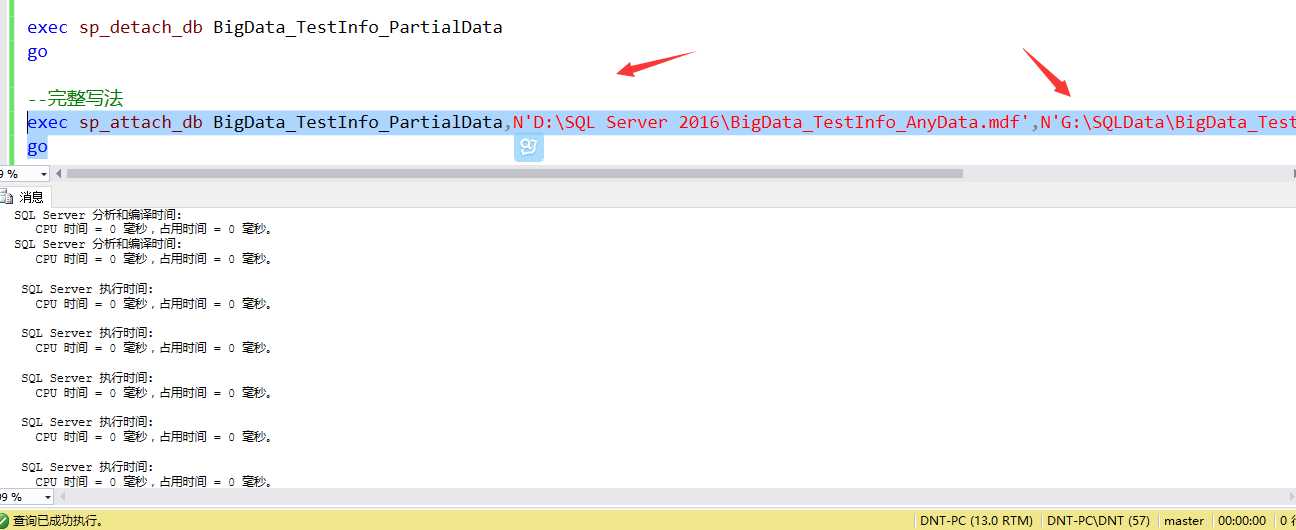Click the editor scrollbar's right arrow
The height and width of the screenshot is (530, 1296).
1293,173
